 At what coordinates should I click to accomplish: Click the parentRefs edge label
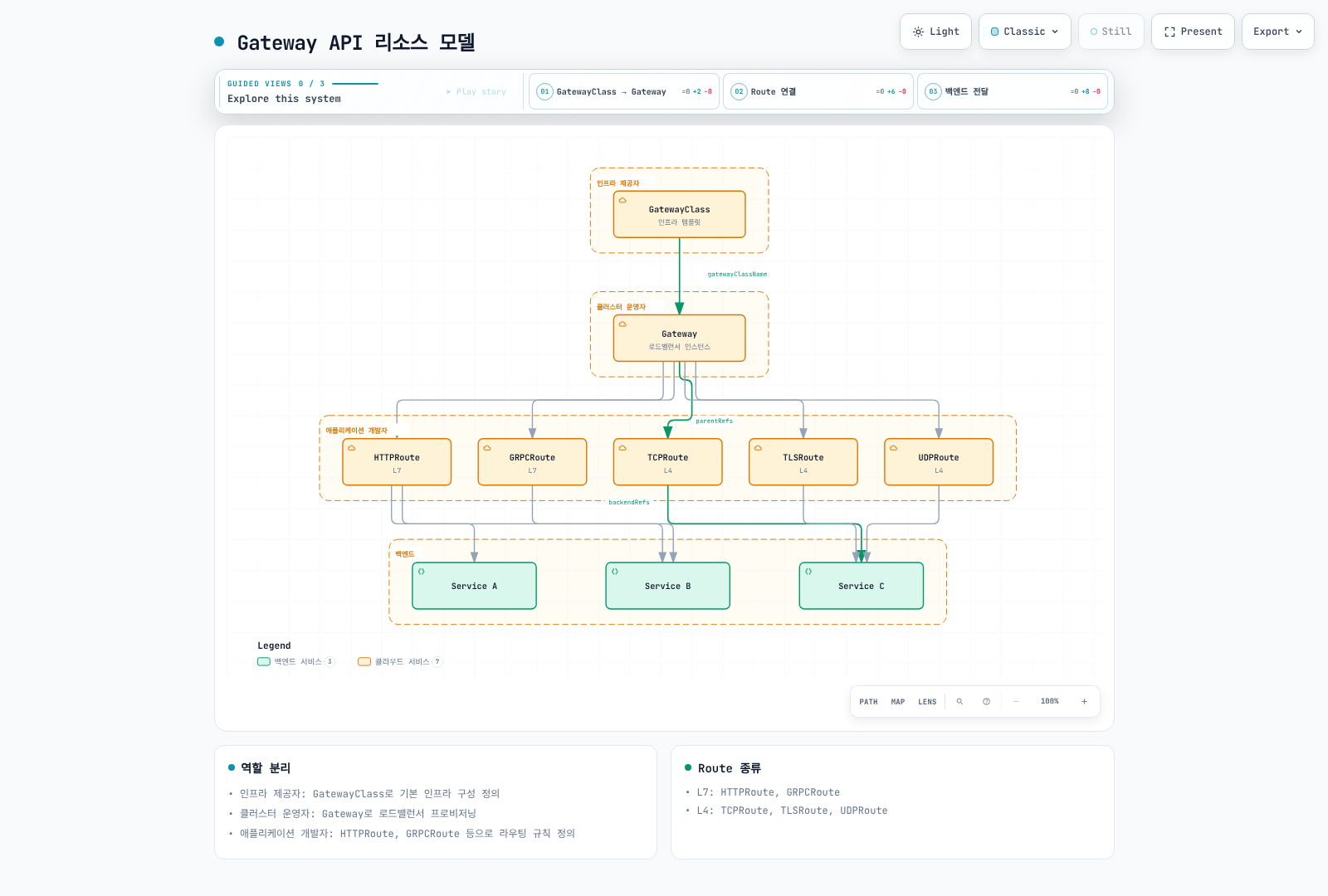click(714, 421)
